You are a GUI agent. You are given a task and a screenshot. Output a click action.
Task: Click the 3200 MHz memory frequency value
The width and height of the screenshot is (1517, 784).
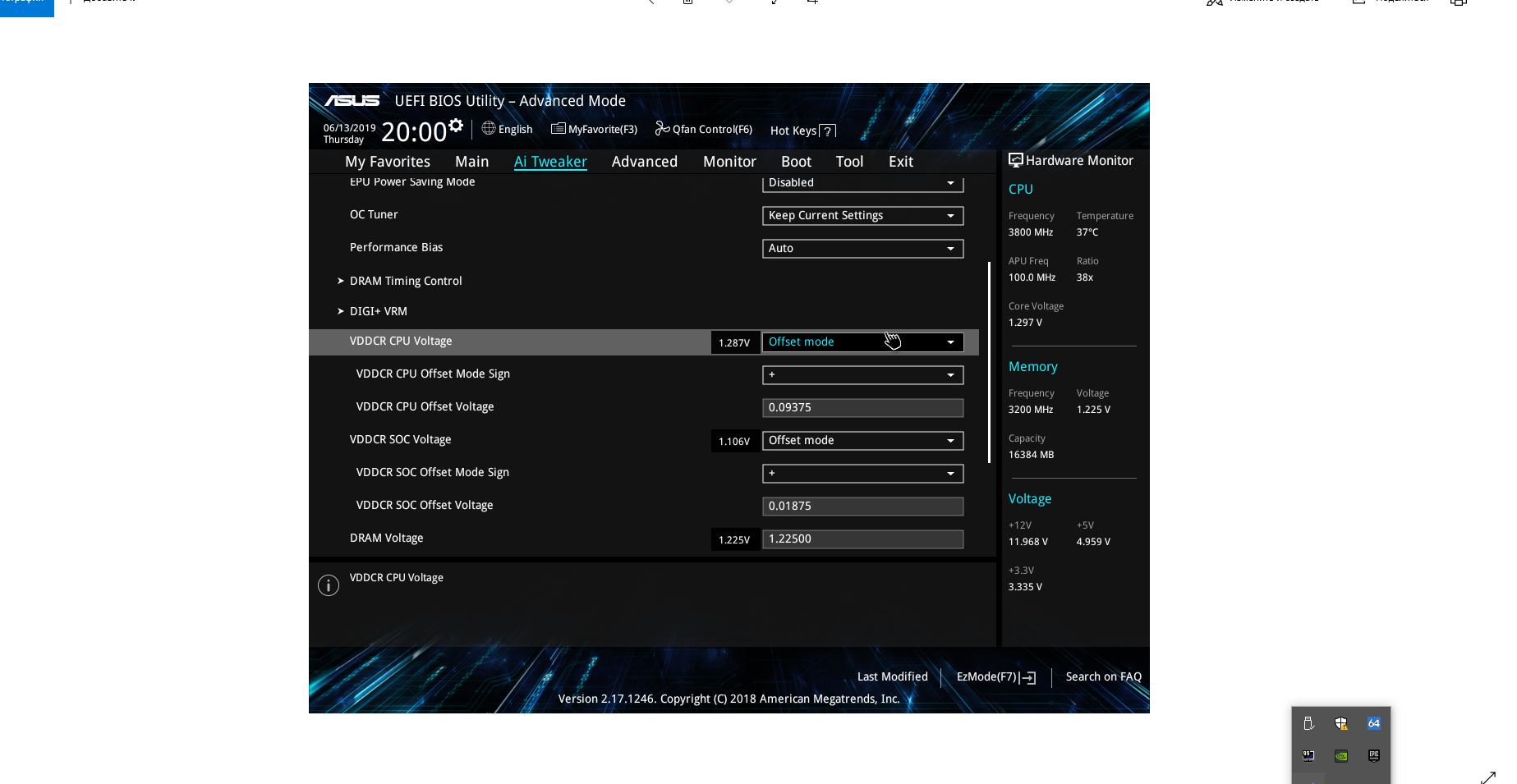coord(1031,410)
